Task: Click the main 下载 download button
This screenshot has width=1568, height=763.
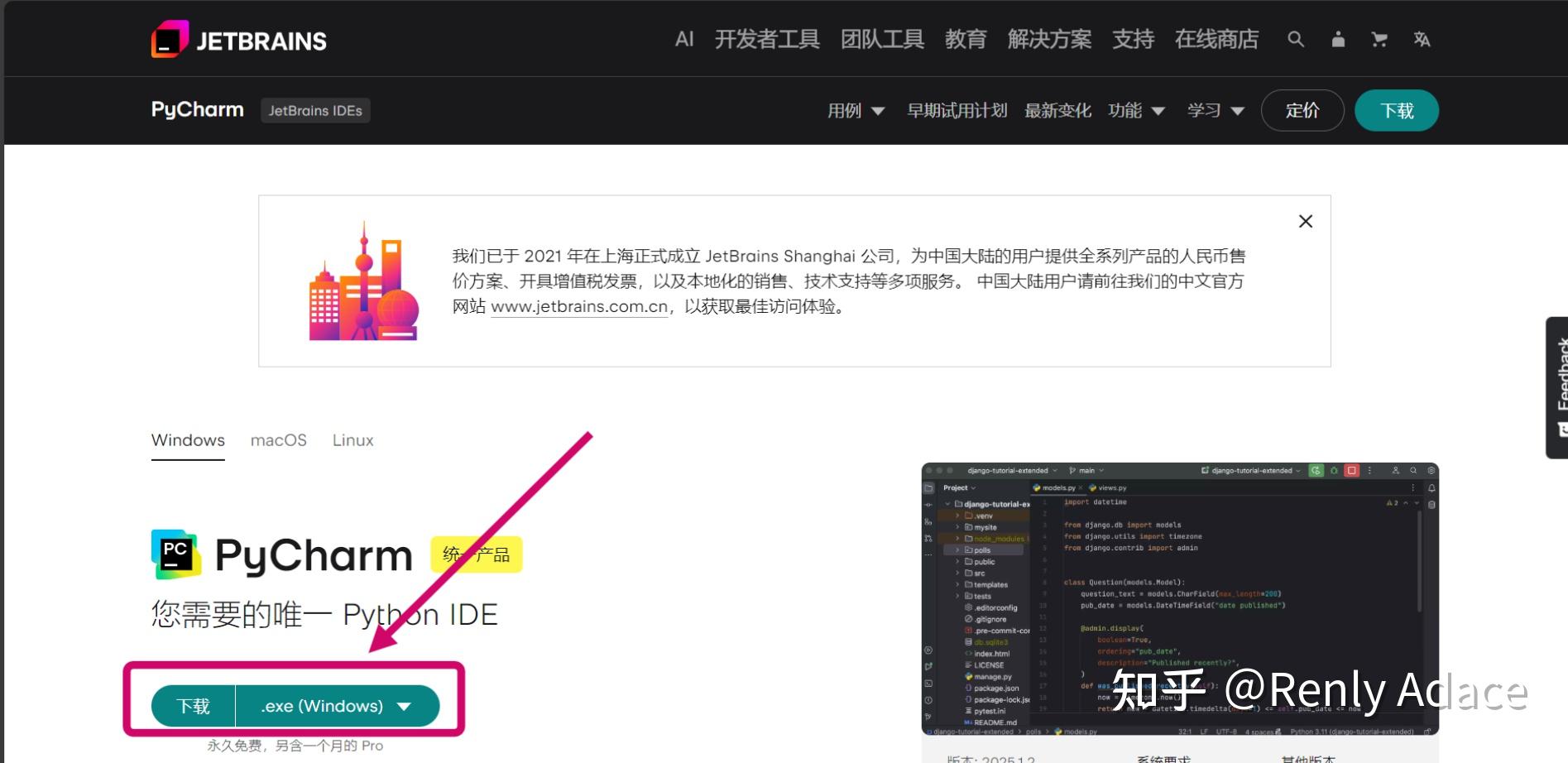Action: [192, 706]
